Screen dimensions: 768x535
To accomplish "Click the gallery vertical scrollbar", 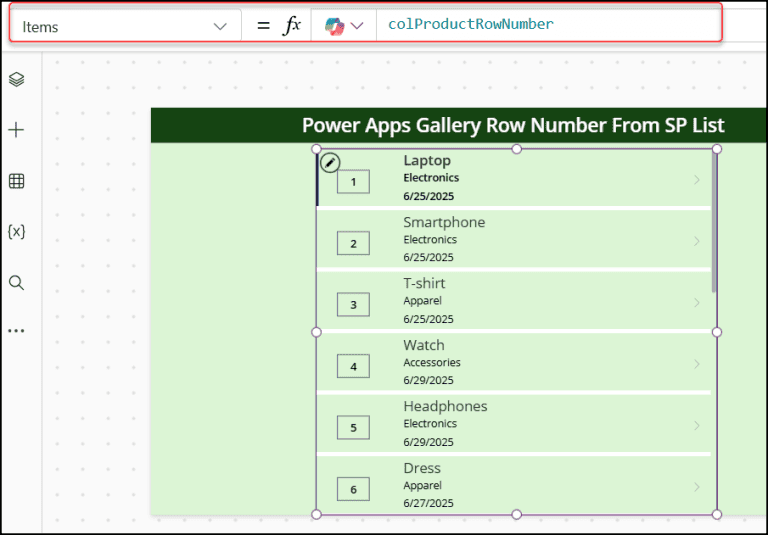I will click(x=714, y=223).
